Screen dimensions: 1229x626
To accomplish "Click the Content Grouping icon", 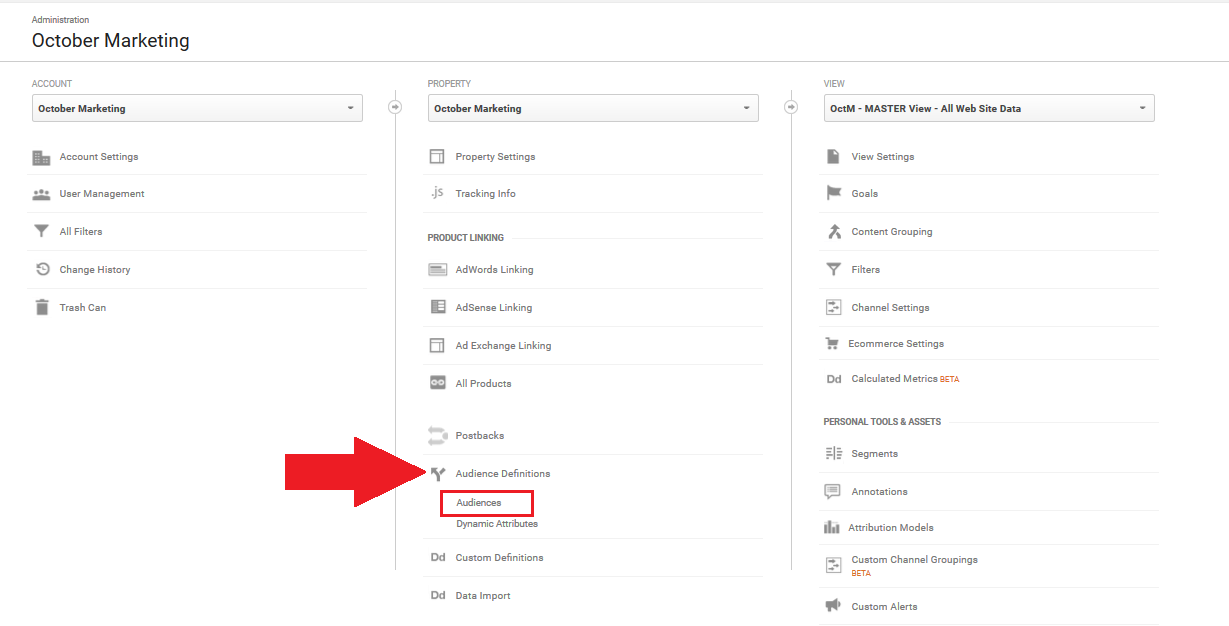I will [834, 231].
